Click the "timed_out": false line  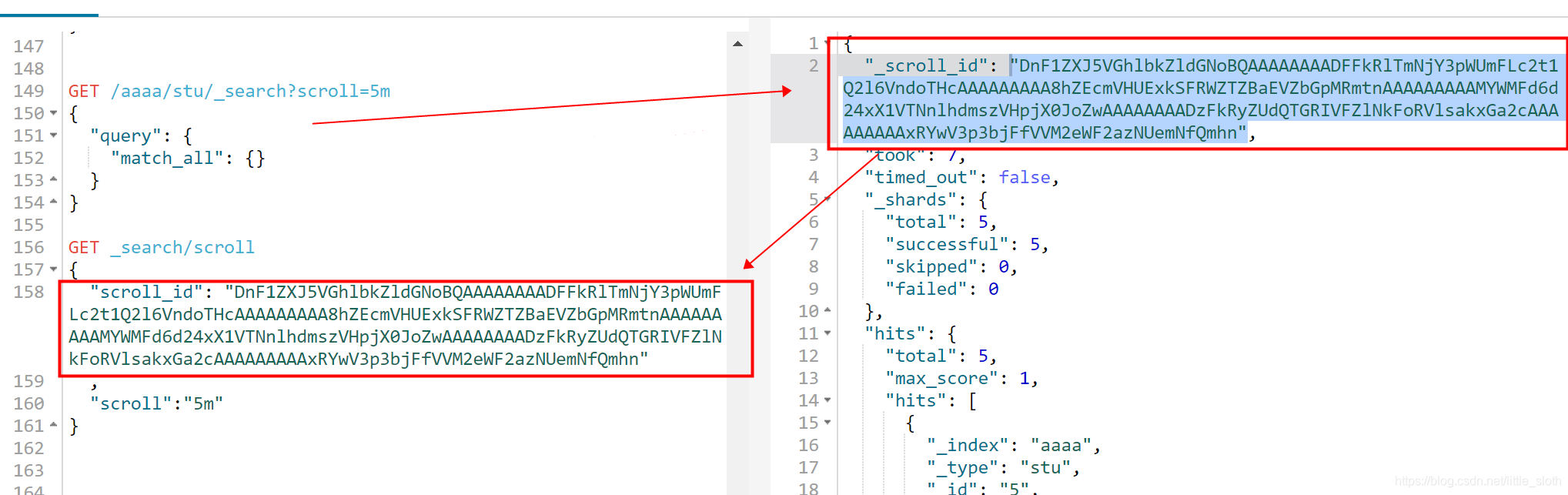(x=962, y=177)
